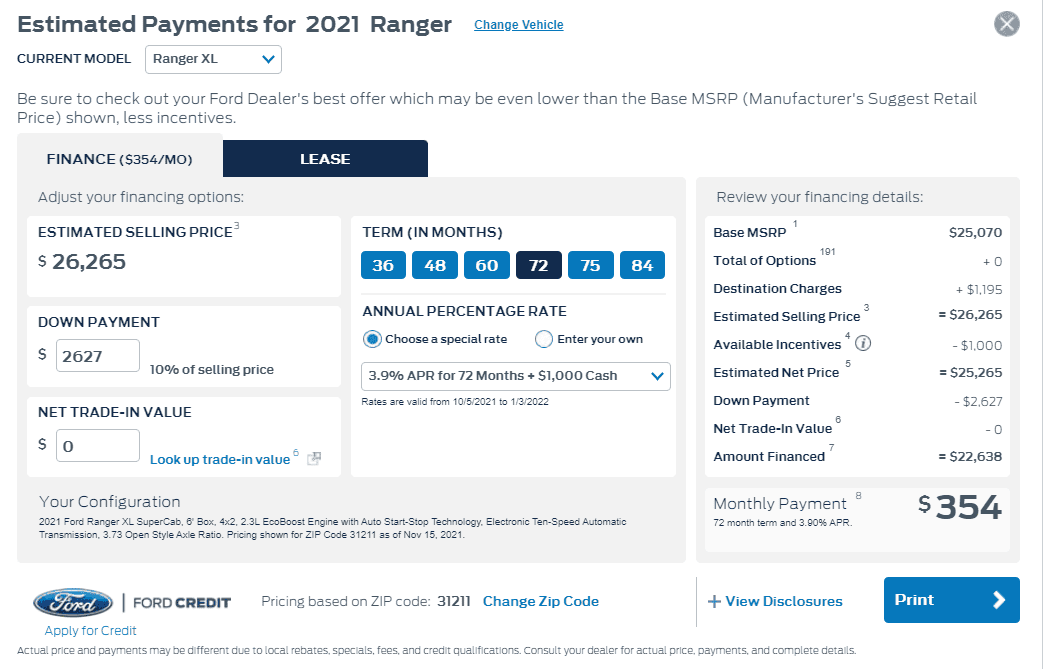Open the Apply for Credit link
This screenshot has width=1043, height=669.
click(90, 630)
